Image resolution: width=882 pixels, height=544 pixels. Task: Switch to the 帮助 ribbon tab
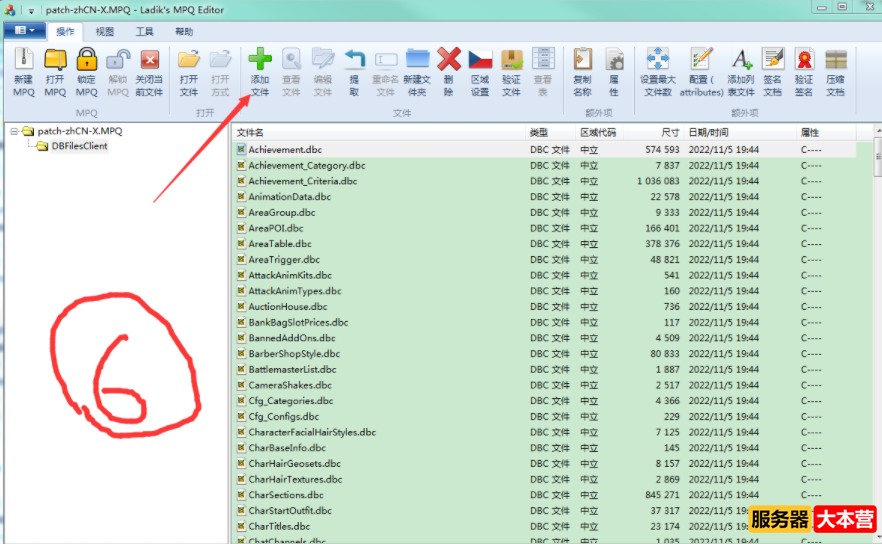(184, 32)
